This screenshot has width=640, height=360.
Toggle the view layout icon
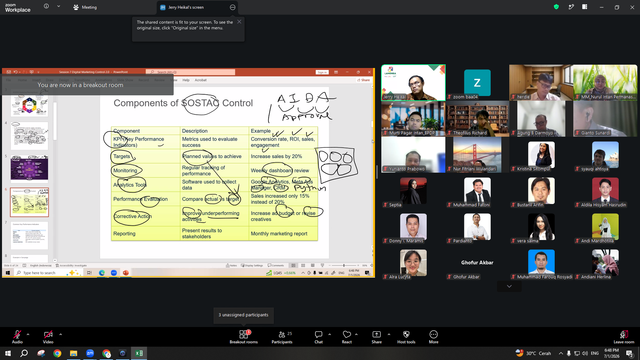[584, 7]
